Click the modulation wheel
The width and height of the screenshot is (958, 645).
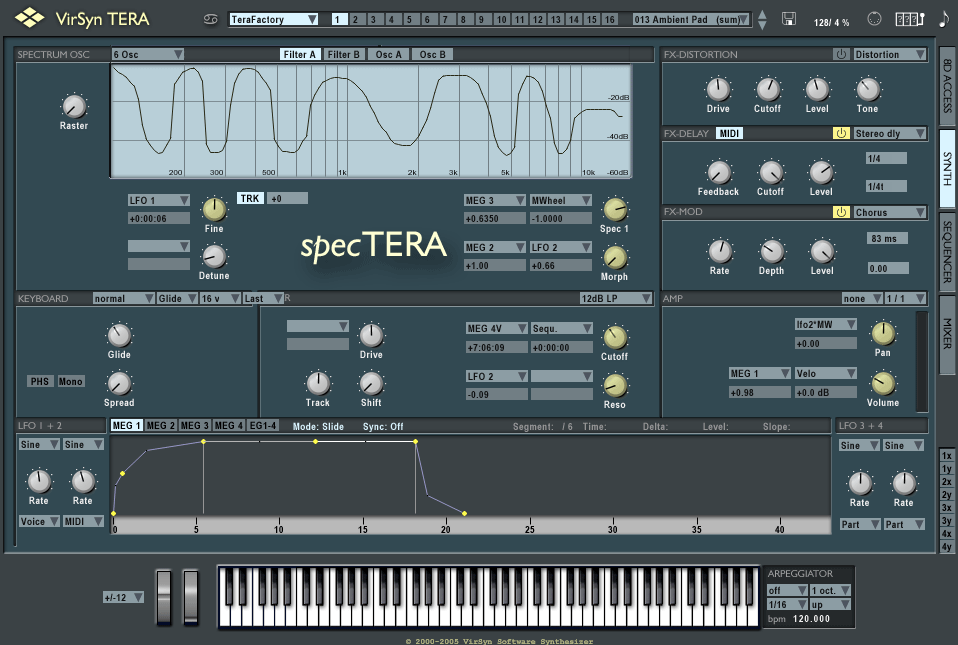[x=191, y=597]
